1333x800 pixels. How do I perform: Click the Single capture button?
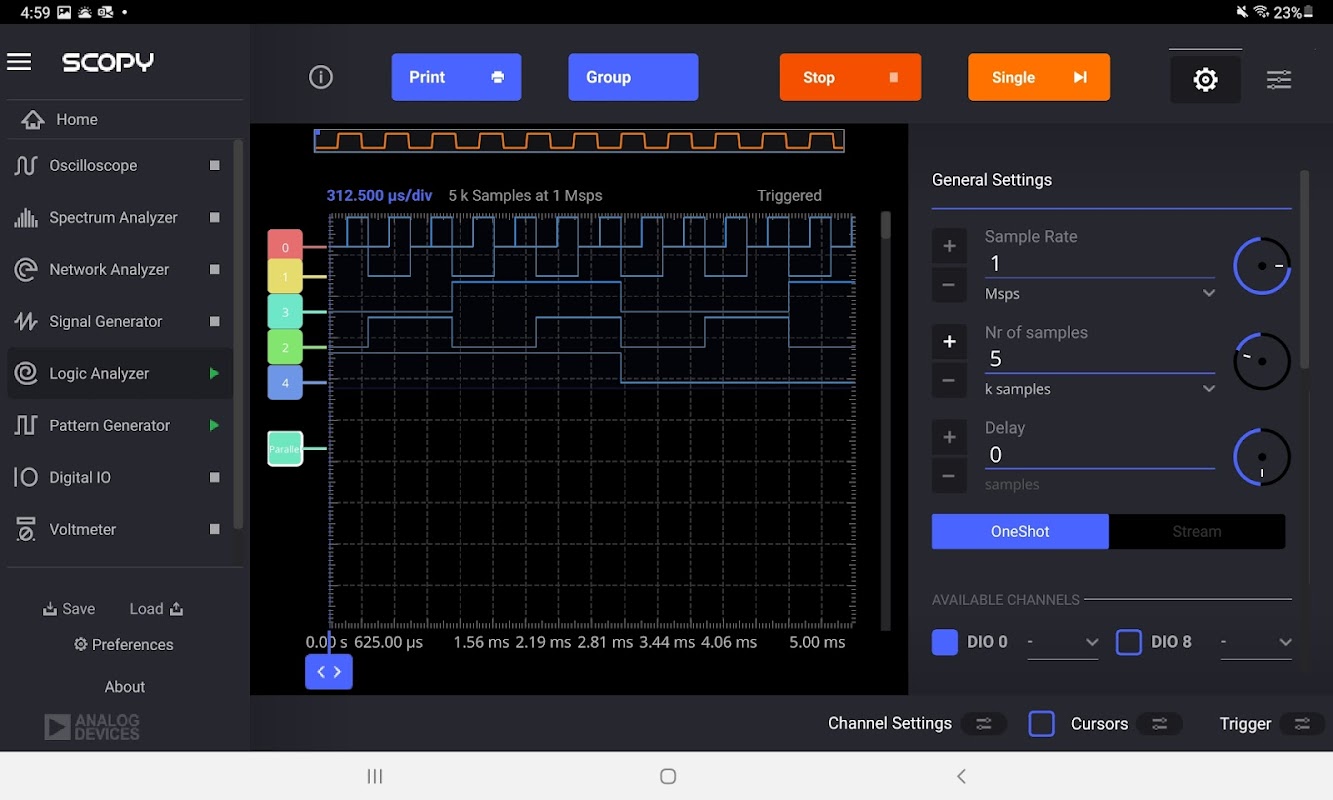pyautogui.click(x=1039, y=77)
